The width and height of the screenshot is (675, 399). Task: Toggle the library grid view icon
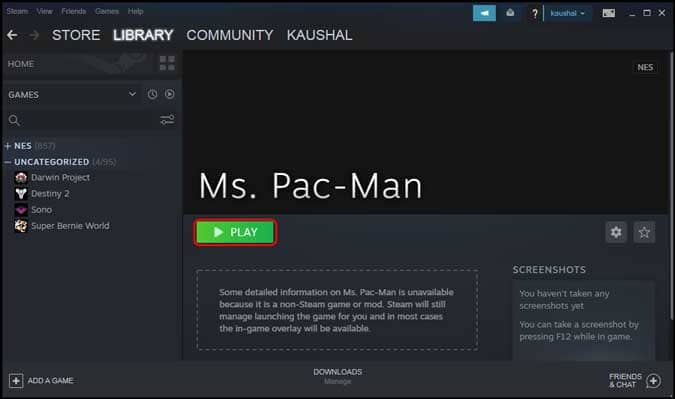click(167, 63)
